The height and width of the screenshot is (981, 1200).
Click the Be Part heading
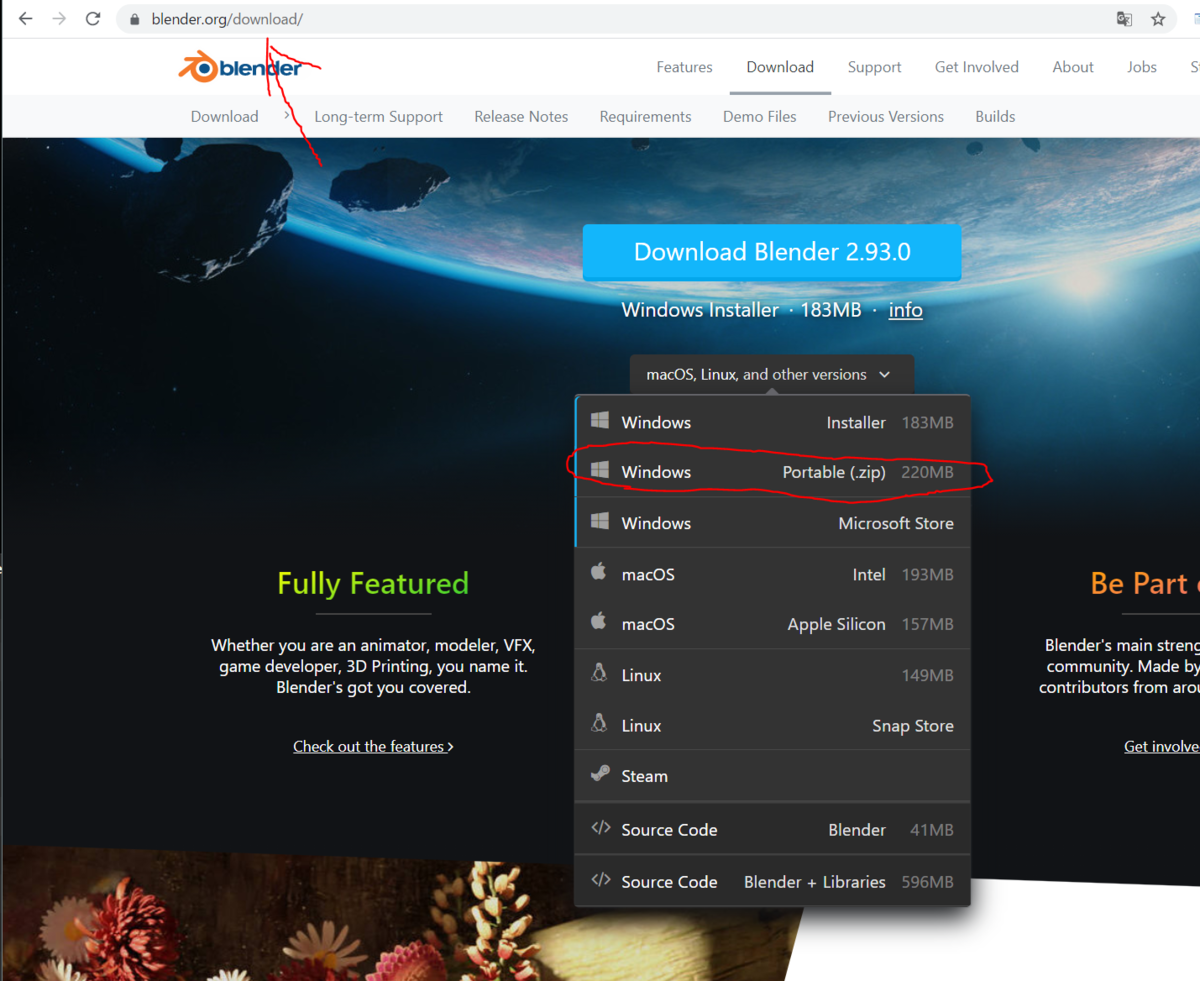coord(1144,583)
